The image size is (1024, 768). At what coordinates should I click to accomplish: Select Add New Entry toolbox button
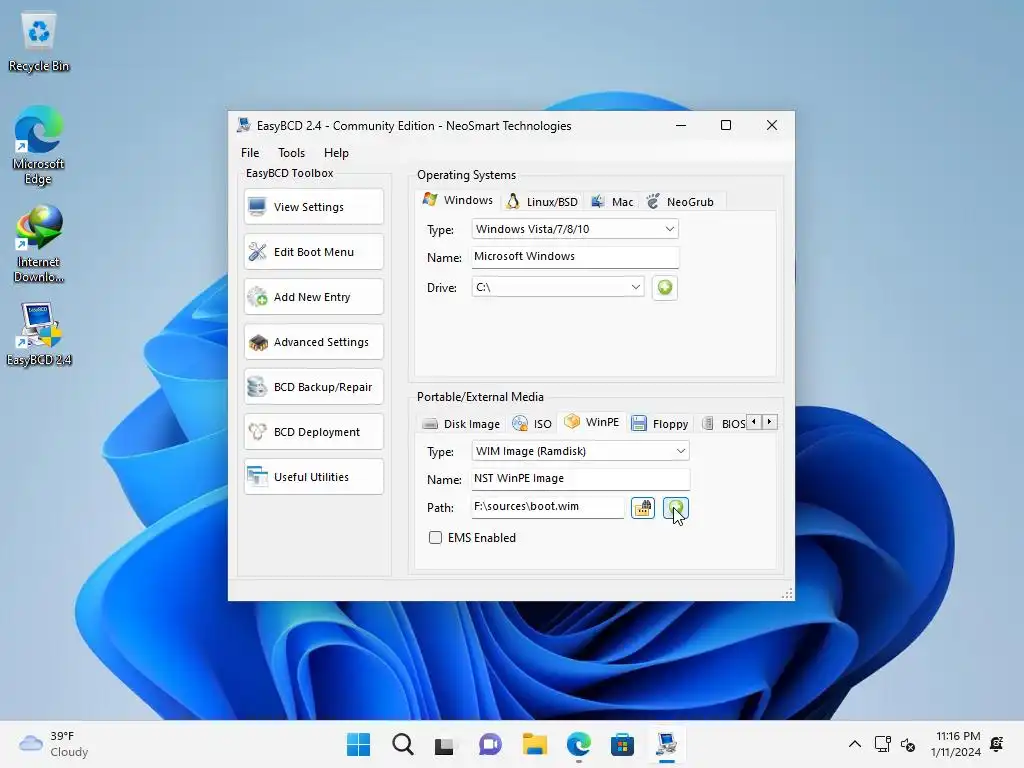[x=314, y=297]
